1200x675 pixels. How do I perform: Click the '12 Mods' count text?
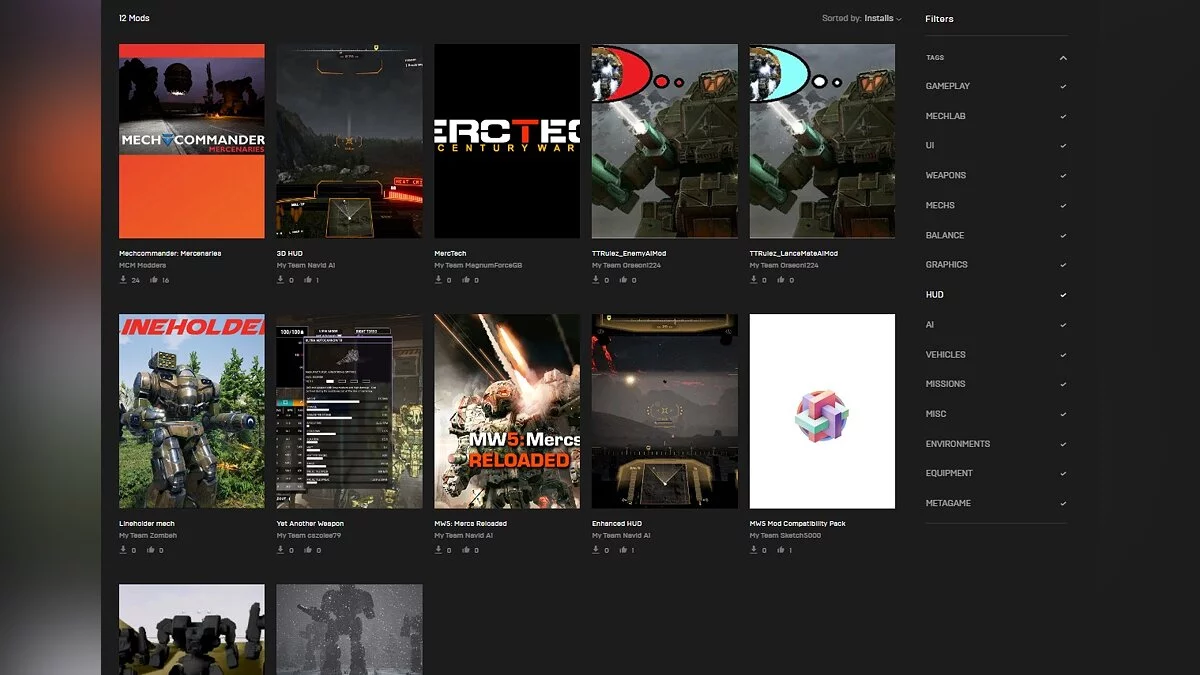pyautogui.click(x=134, y=18)
